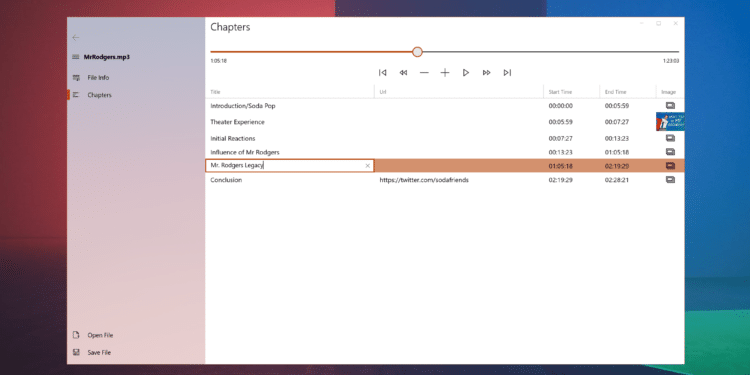Click end time 00:05:59 of Introduction row
The height and width of the screenshot is (375, 750).
[617, 106]
